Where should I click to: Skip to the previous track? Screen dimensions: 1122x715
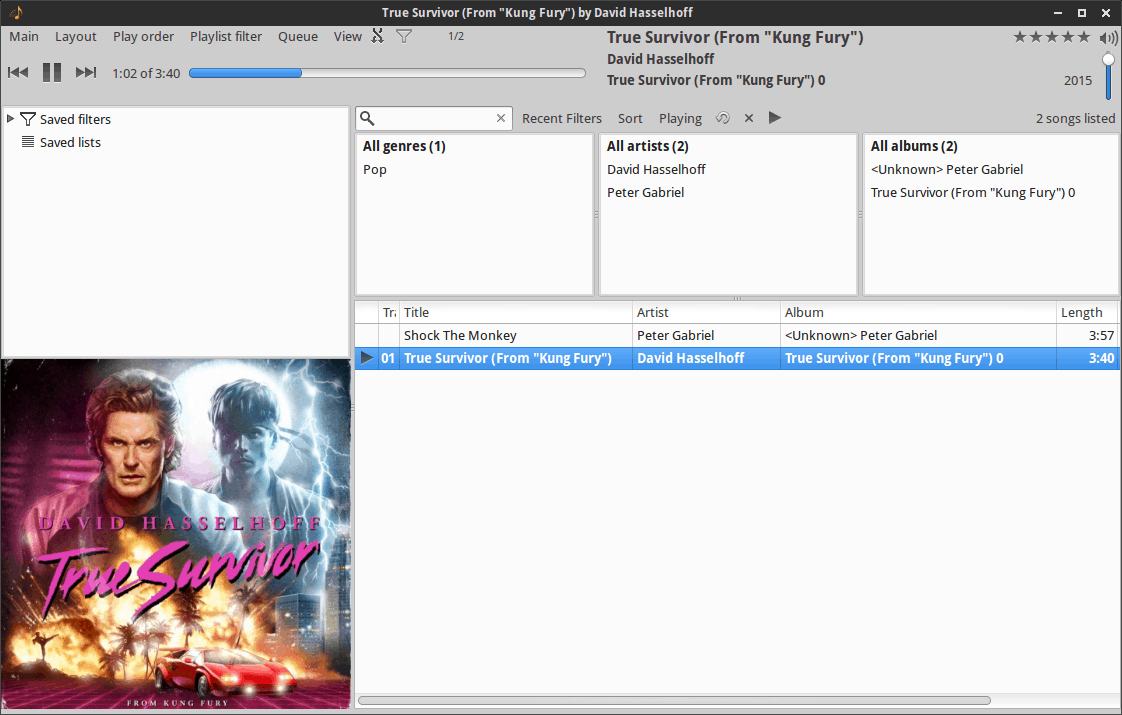point(18,72)
